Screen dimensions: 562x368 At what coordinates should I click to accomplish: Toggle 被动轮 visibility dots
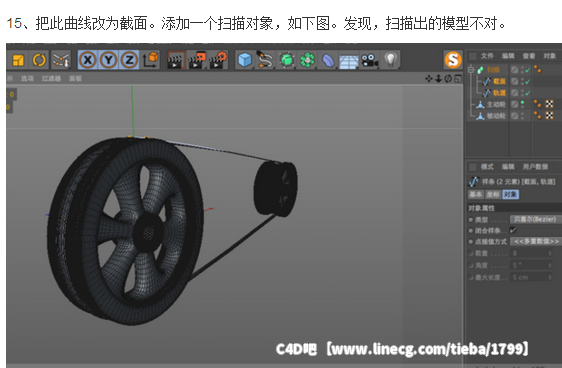point(523,116)
